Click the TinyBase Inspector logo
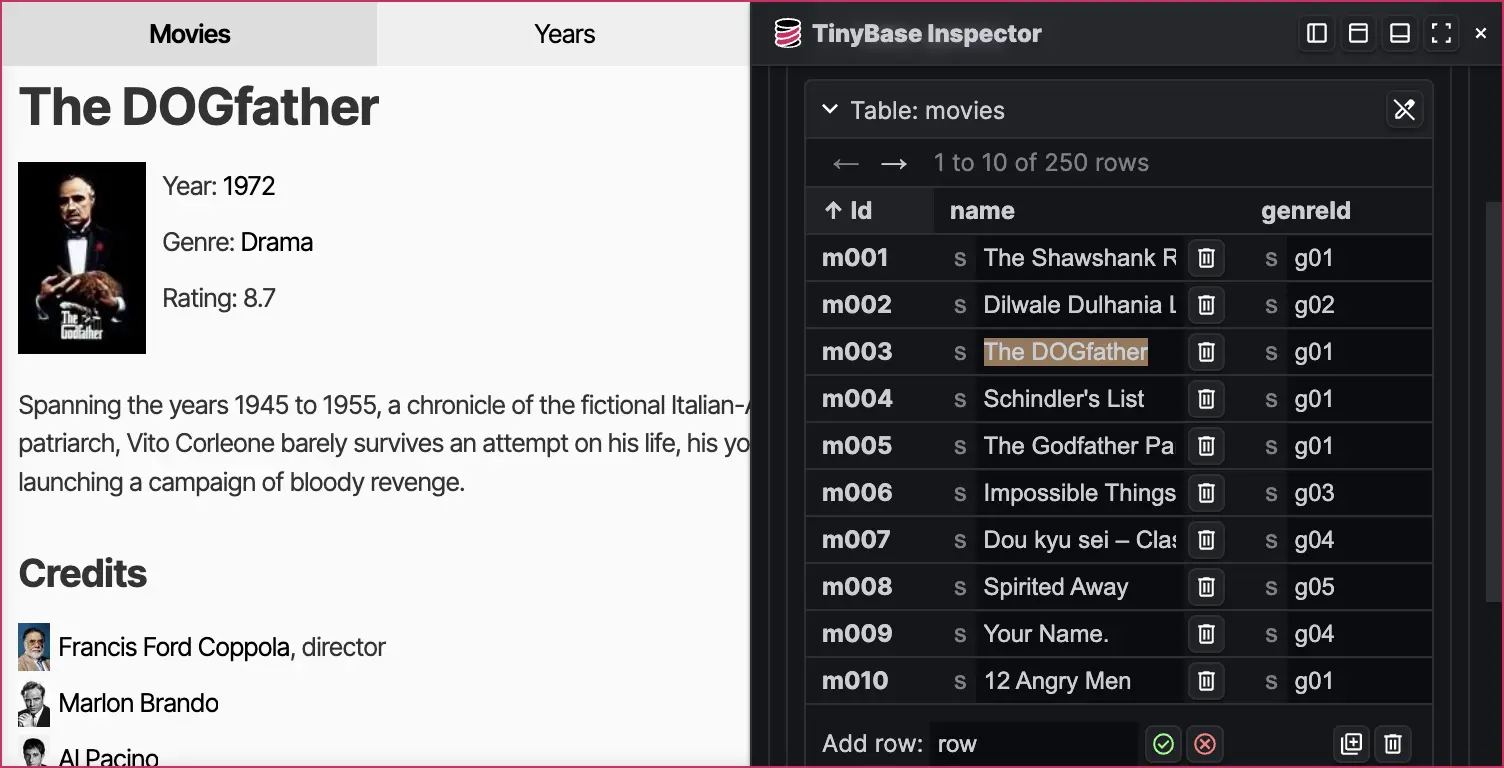The width and height of the screenshot is (1504, 768). click(789, 32)
